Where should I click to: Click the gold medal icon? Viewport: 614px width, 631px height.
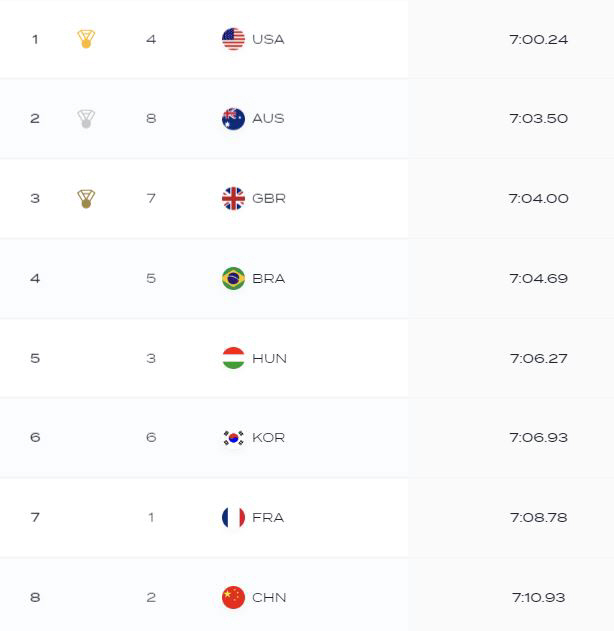(x=86, y=39)
